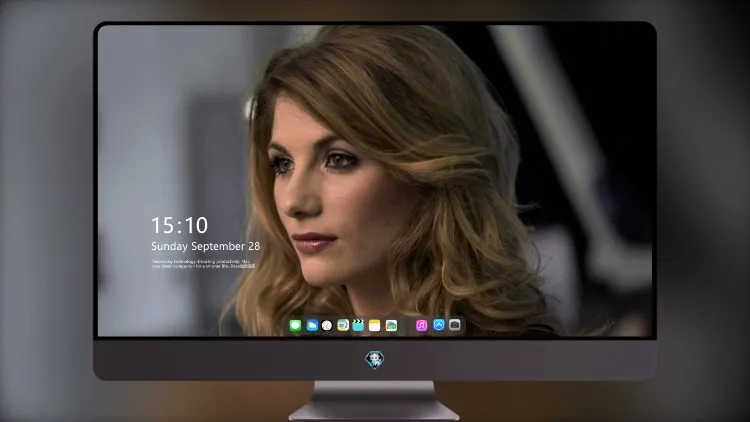Screen dimensions: 750x422
Task: Open the yellow Notes app in dock
Action: pyautogui.click(x=375, y=326)
